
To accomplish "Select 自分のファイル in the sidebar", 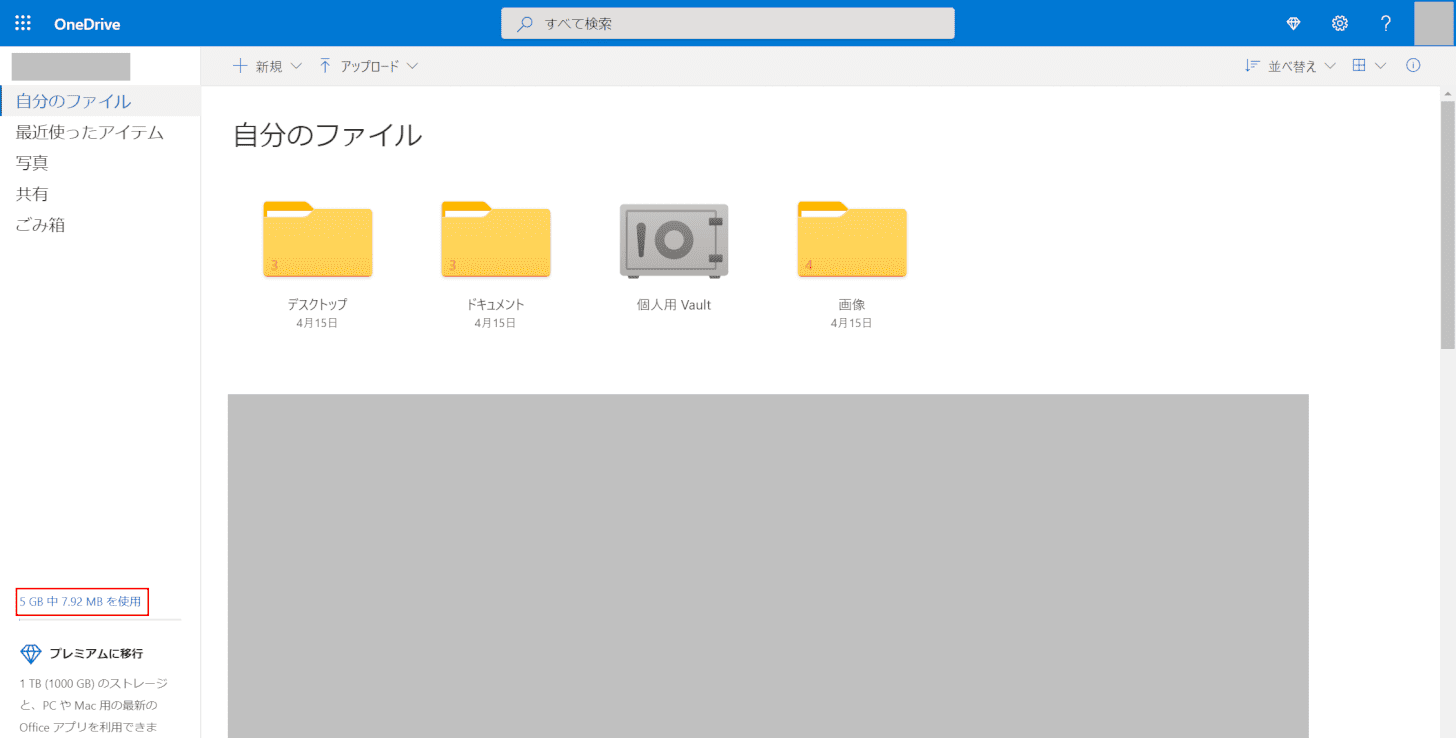I will (100, 101).
